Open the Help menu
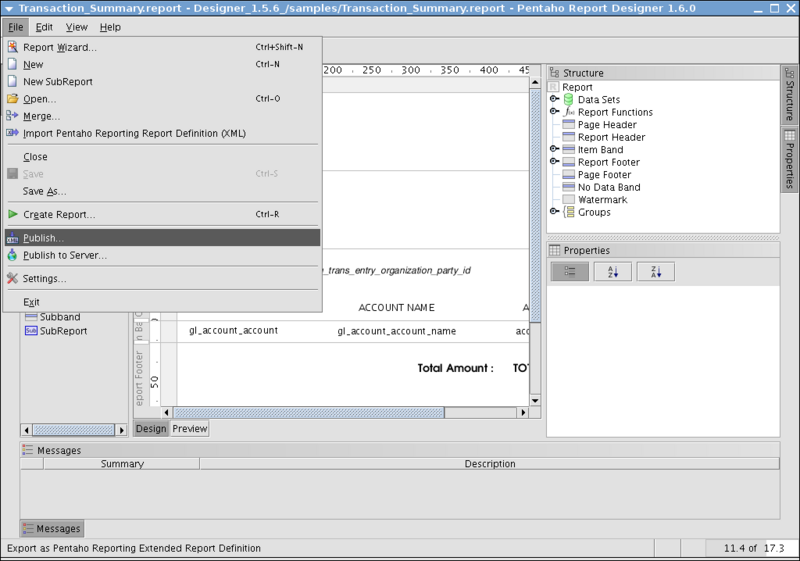800x561 pixels. (110, 27)
